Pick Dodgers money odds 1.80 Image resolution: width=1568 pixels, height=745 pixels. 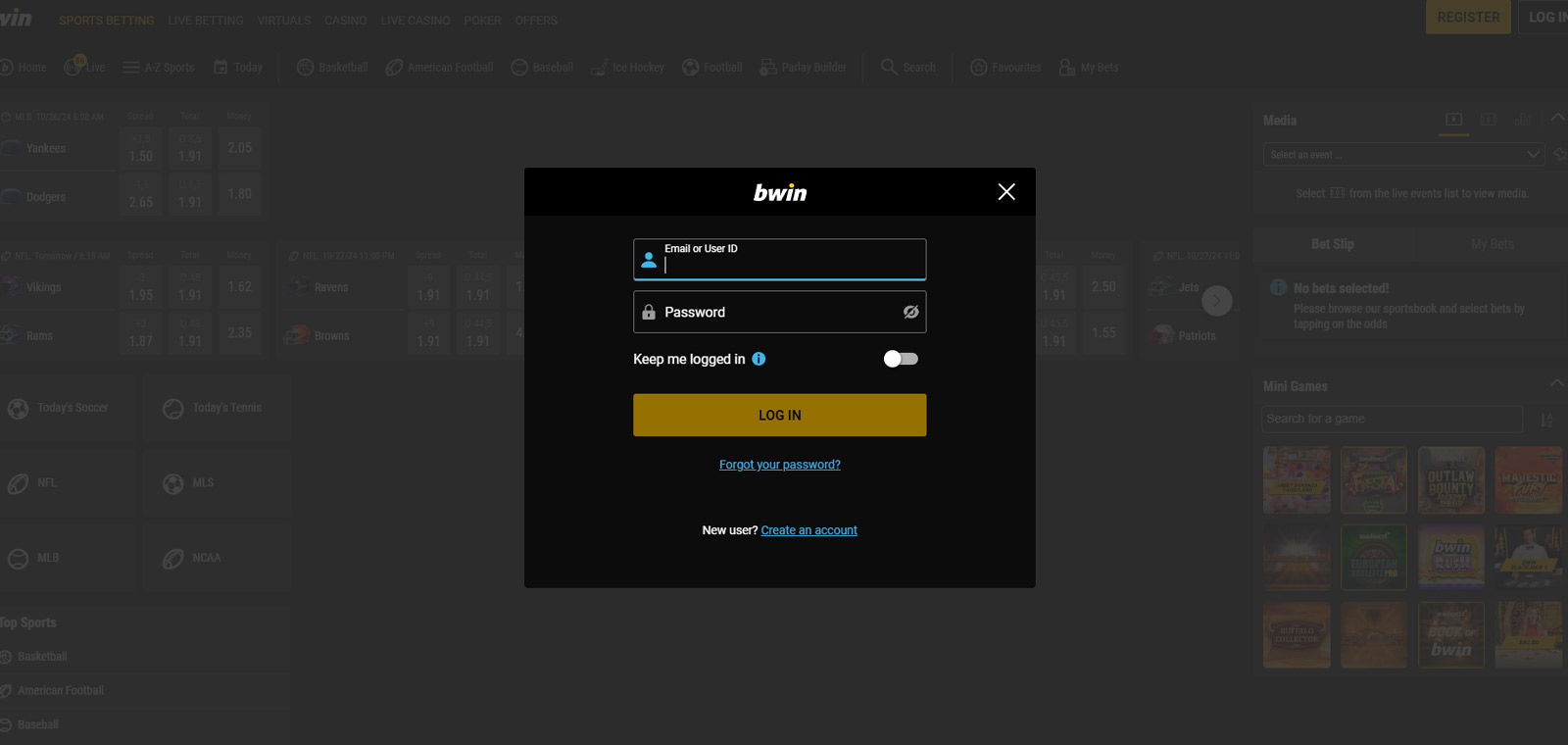coord(239,194)
